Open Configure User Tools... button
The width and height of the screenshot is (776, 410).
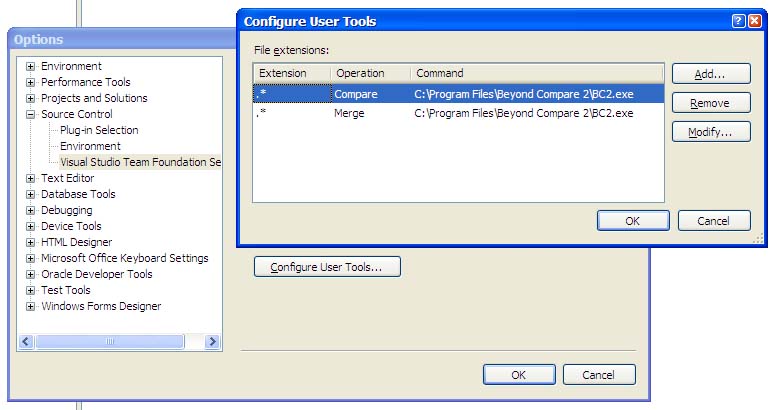click(x=327, y=267)
